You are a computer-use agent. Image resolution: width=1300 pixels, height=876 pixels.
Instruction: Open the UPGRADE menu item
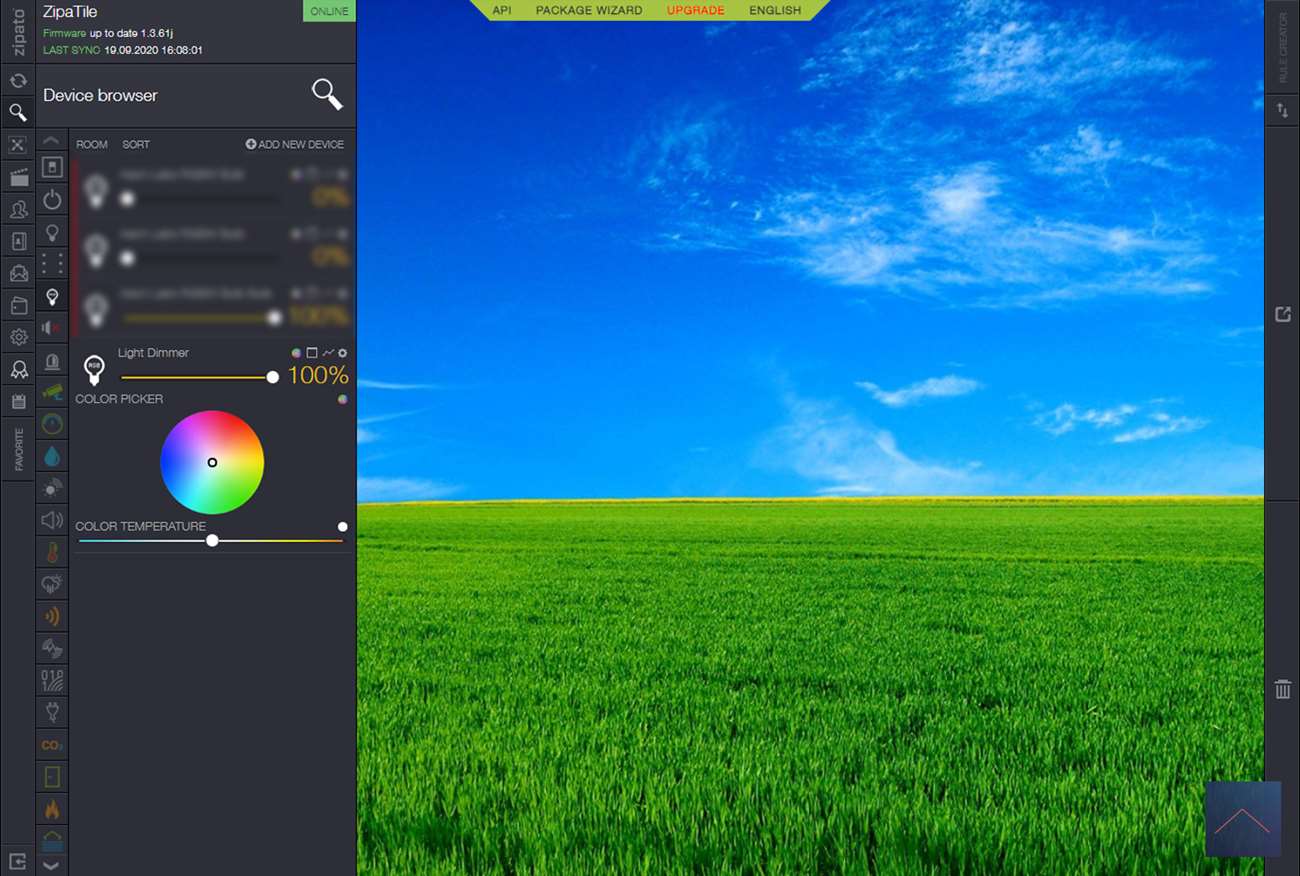coord(696,10)
